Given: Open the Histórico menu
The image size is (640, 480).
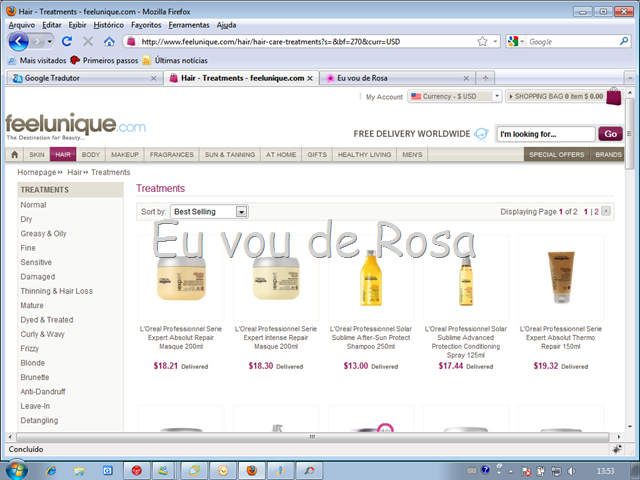Looking at the screenshot, I should coord(108,25).
